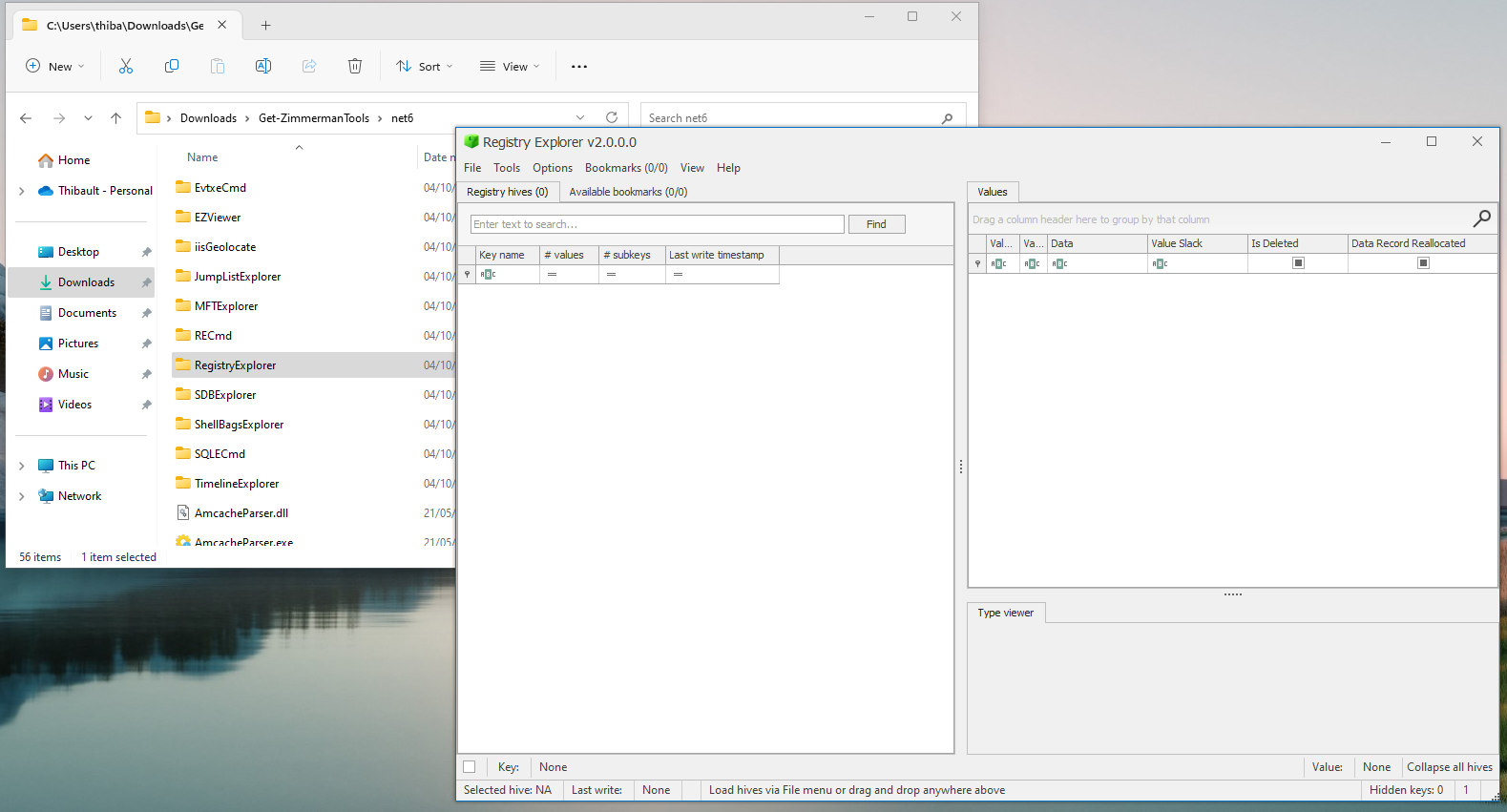
Task: Click the vertical splitter handle between panels
Action: tap(961, 467)
